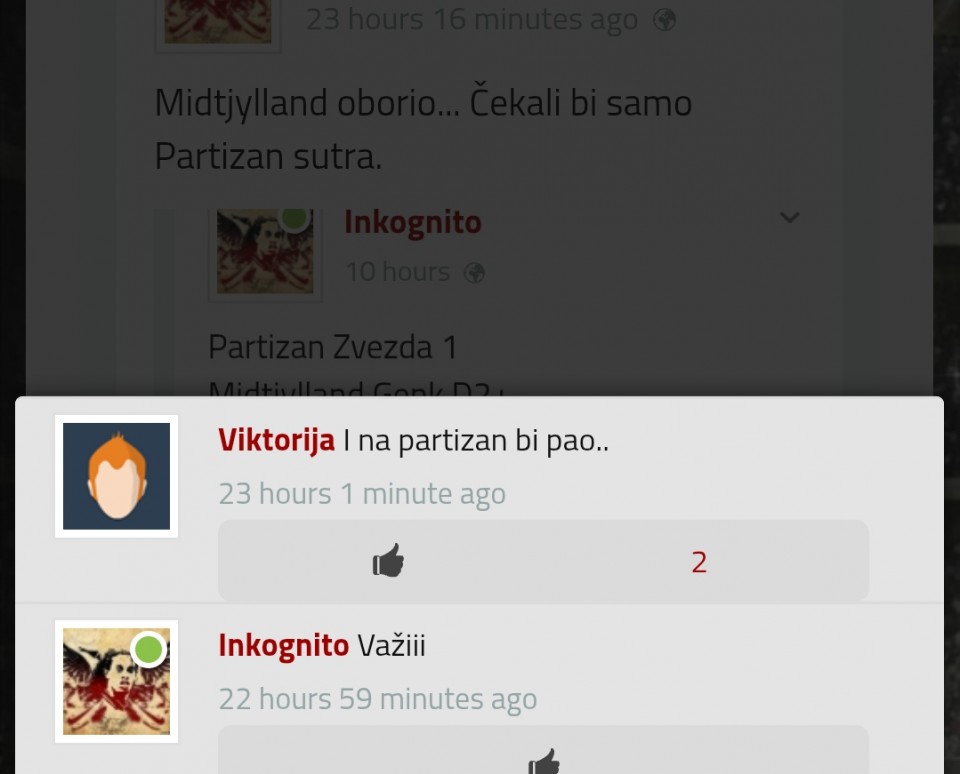
Task: Open Inkognito's avatar on the shared post
Action: tap(265, 251)
